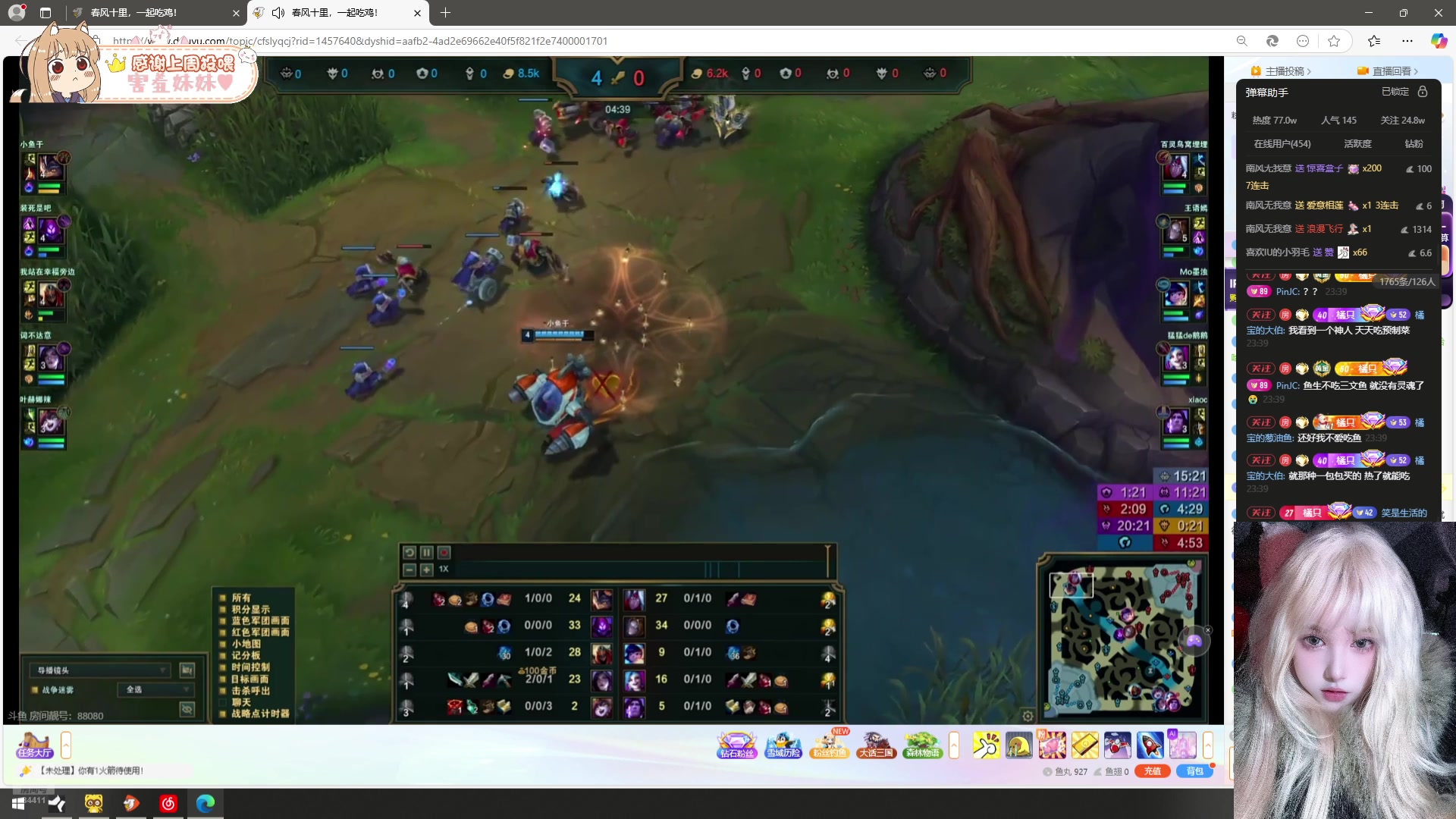Open the 雪域历险 penguin game icon
This screenshot has width=1456, height=819.
pos(783,745)
